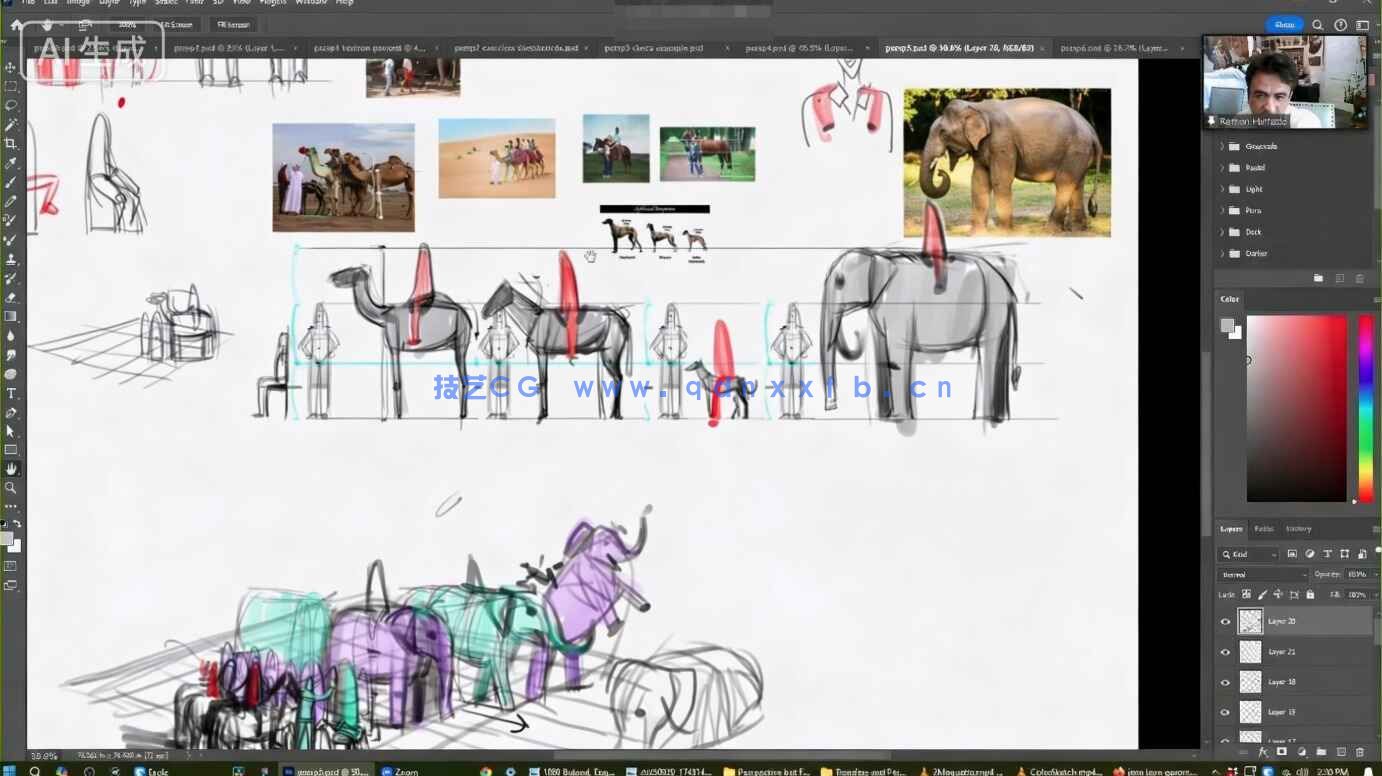Select the Type tool
1382x776 pixels.
click(x=11, y=393)
